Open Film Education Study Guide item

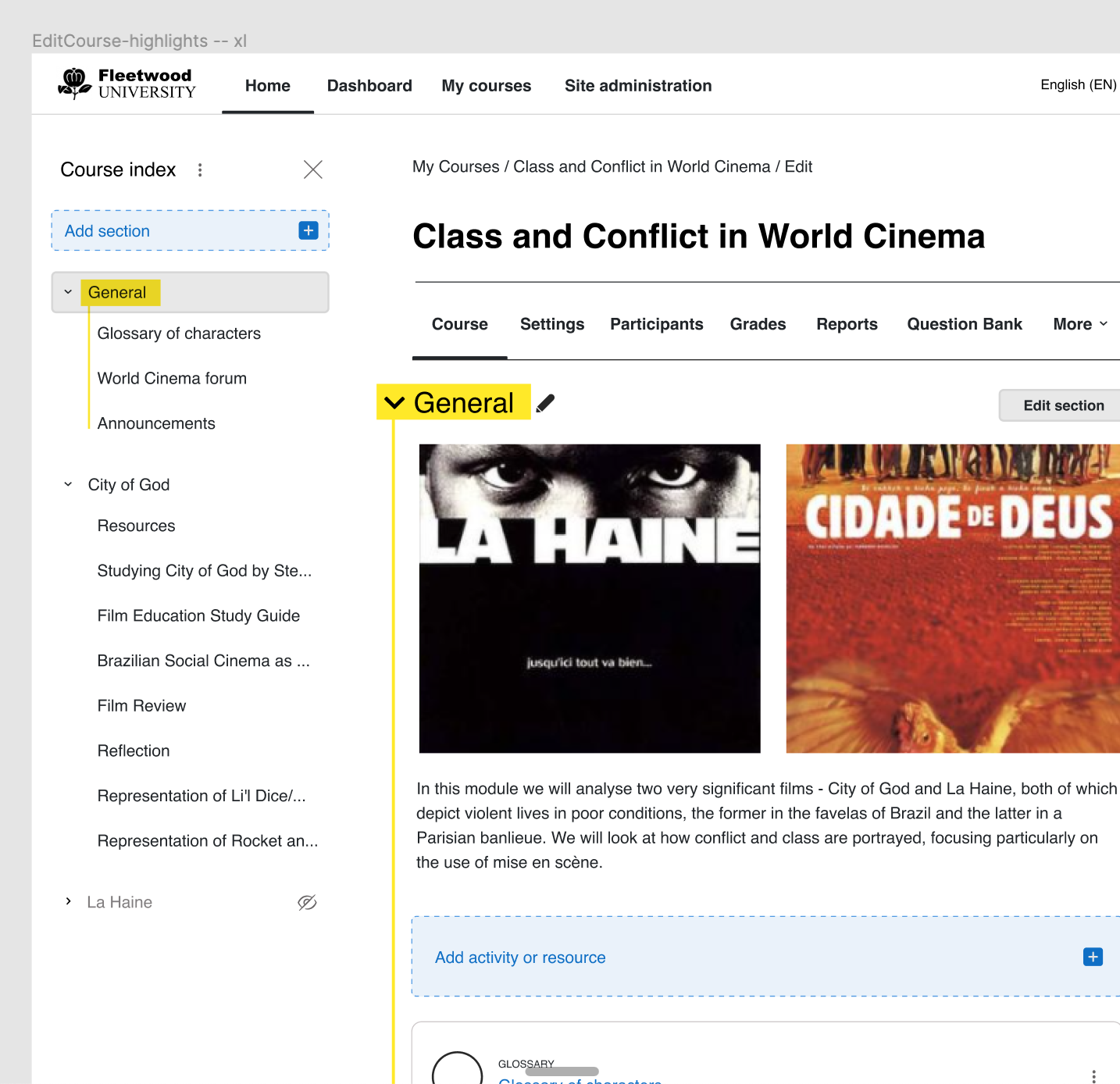point(198,616)
